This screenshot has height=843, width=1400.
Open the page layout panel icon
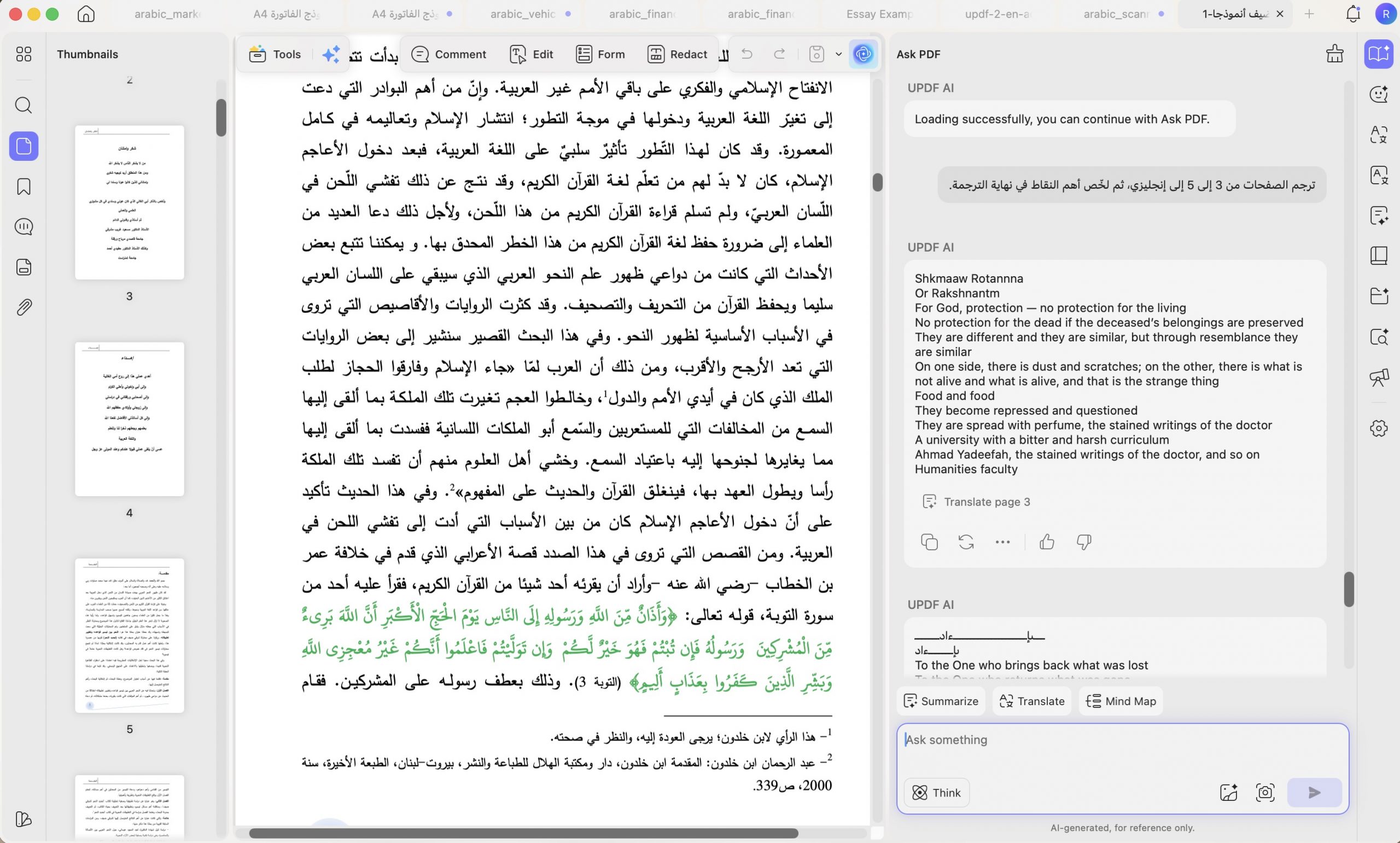(x=1379, y=255)
